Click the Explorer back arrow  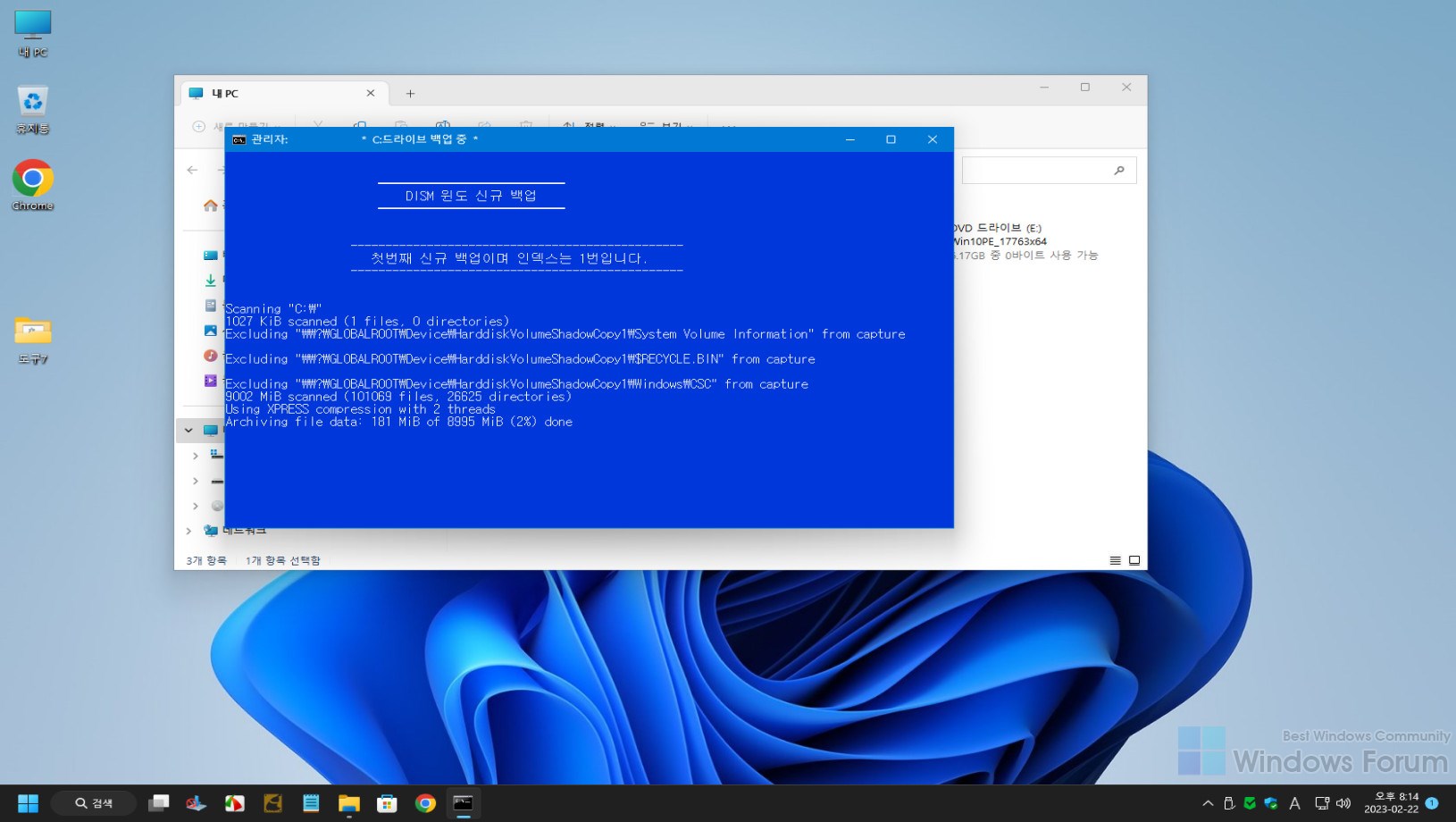pyautogui.click(x=192, y=170)
